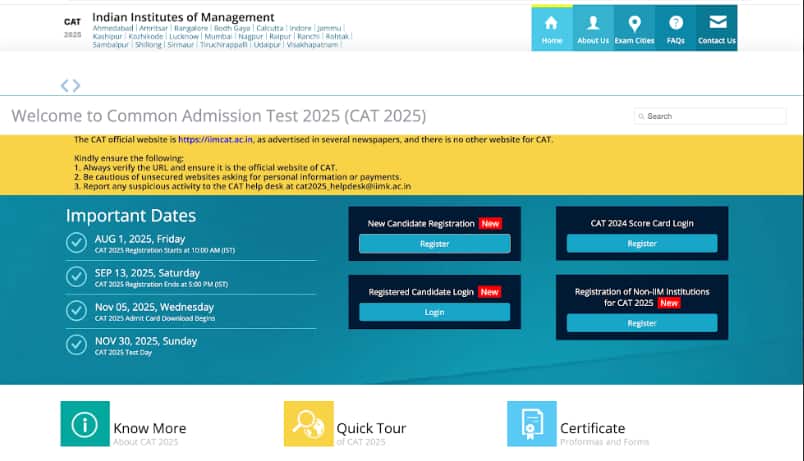Click the Bangalore institute link
Viewport: 804px width, 461px height.
coord(191,28)
